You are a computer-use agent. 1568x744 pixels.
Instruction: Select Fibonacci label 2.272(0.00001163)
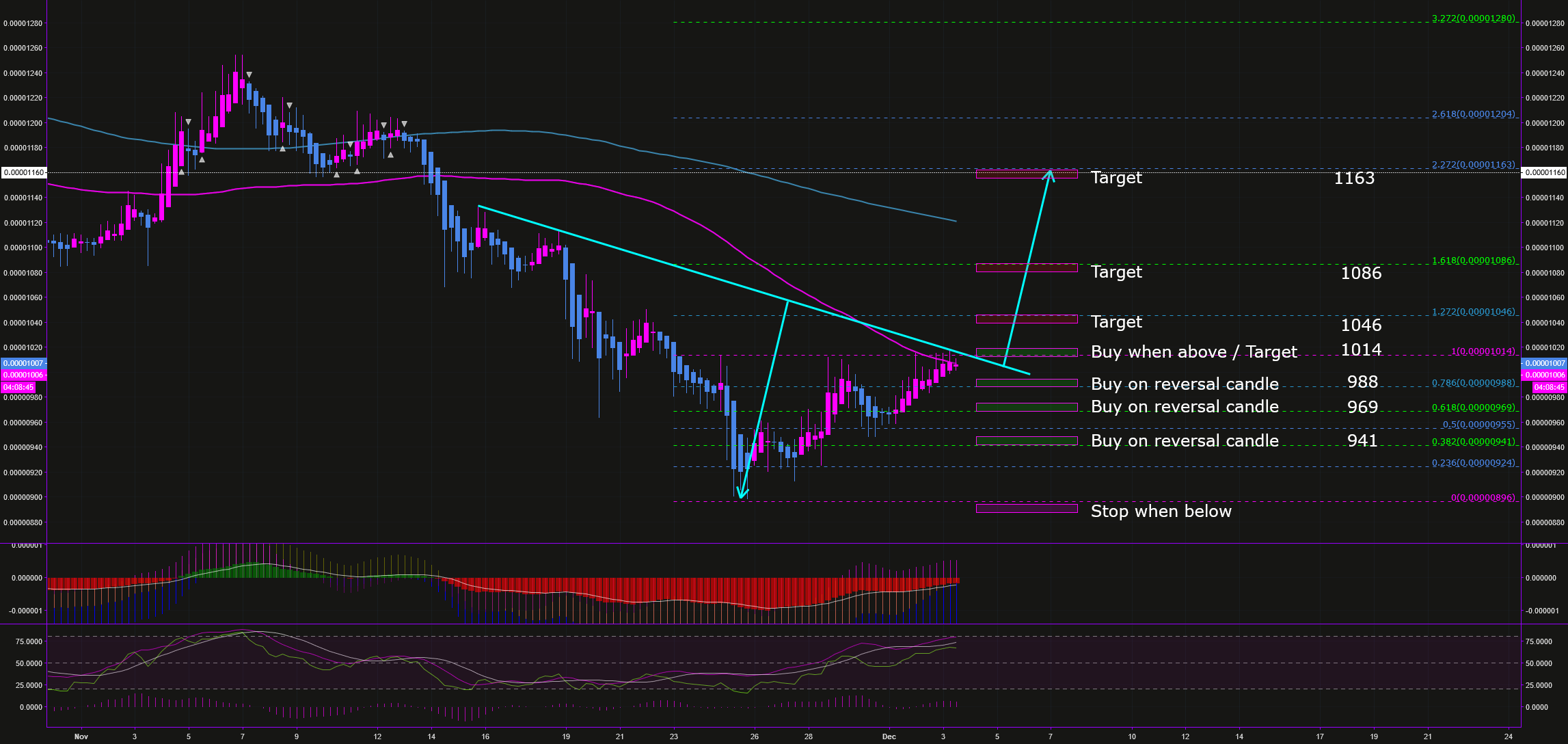(x=1473, y=165)
